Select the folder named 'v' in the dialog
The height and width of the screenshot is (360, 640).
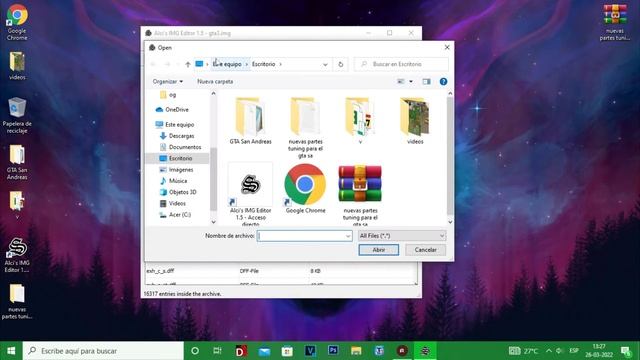point(360,121)
